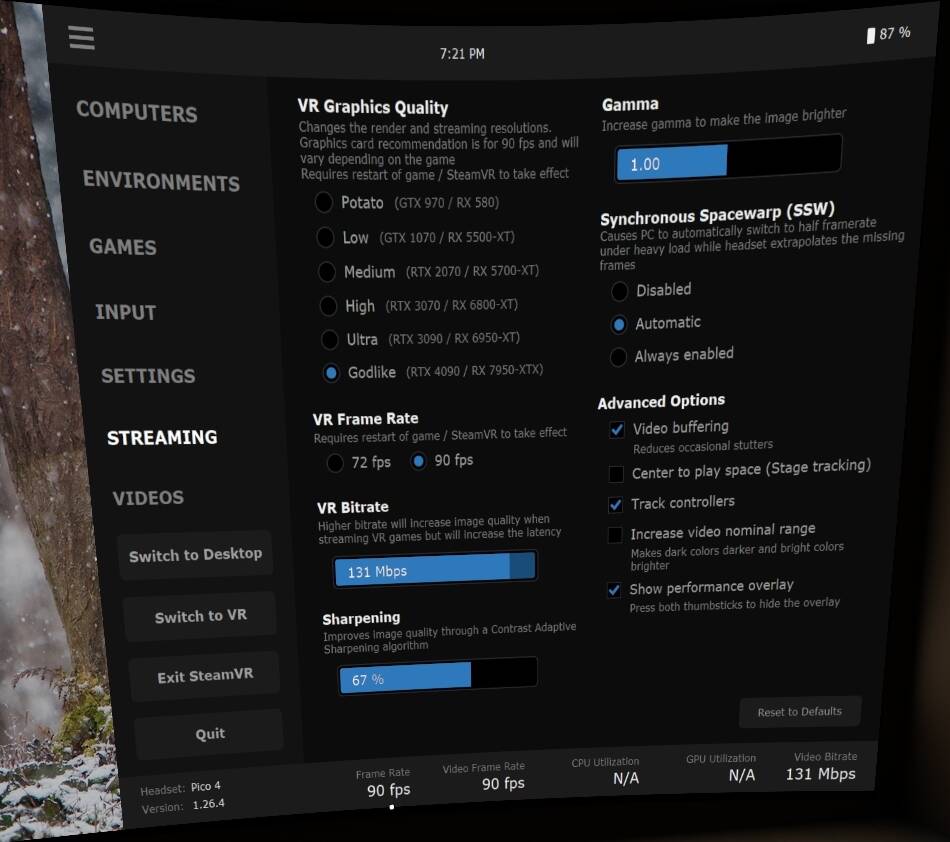Click the GPU Utilization N/A value
Image resolution: width=950 pixels, height=842 pixels.
tap(742, 775)
